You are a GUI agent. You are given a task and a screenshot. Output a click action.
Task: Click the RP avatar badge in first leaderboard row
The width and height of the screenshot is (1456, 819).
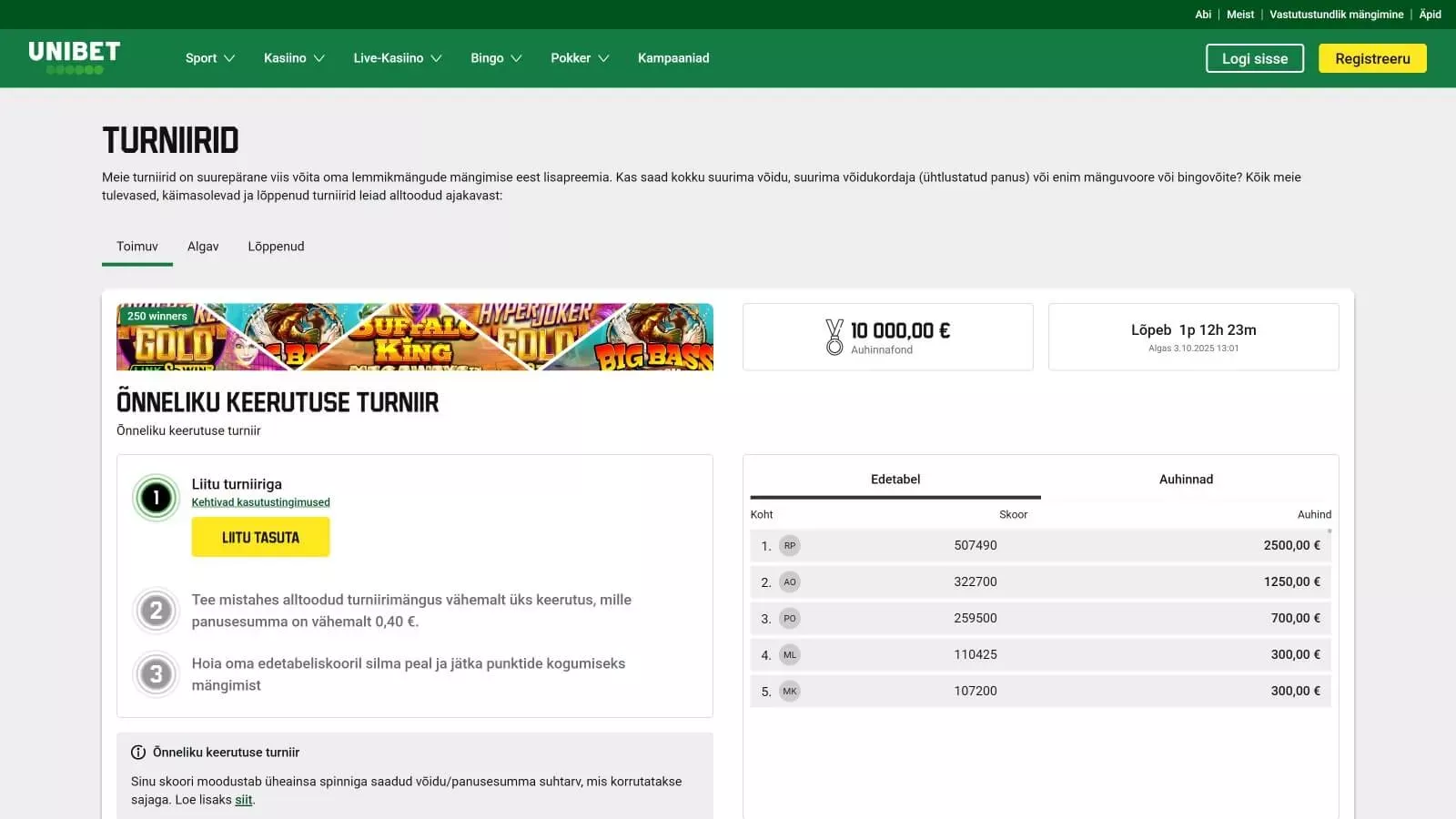click(x=789, y=545)
